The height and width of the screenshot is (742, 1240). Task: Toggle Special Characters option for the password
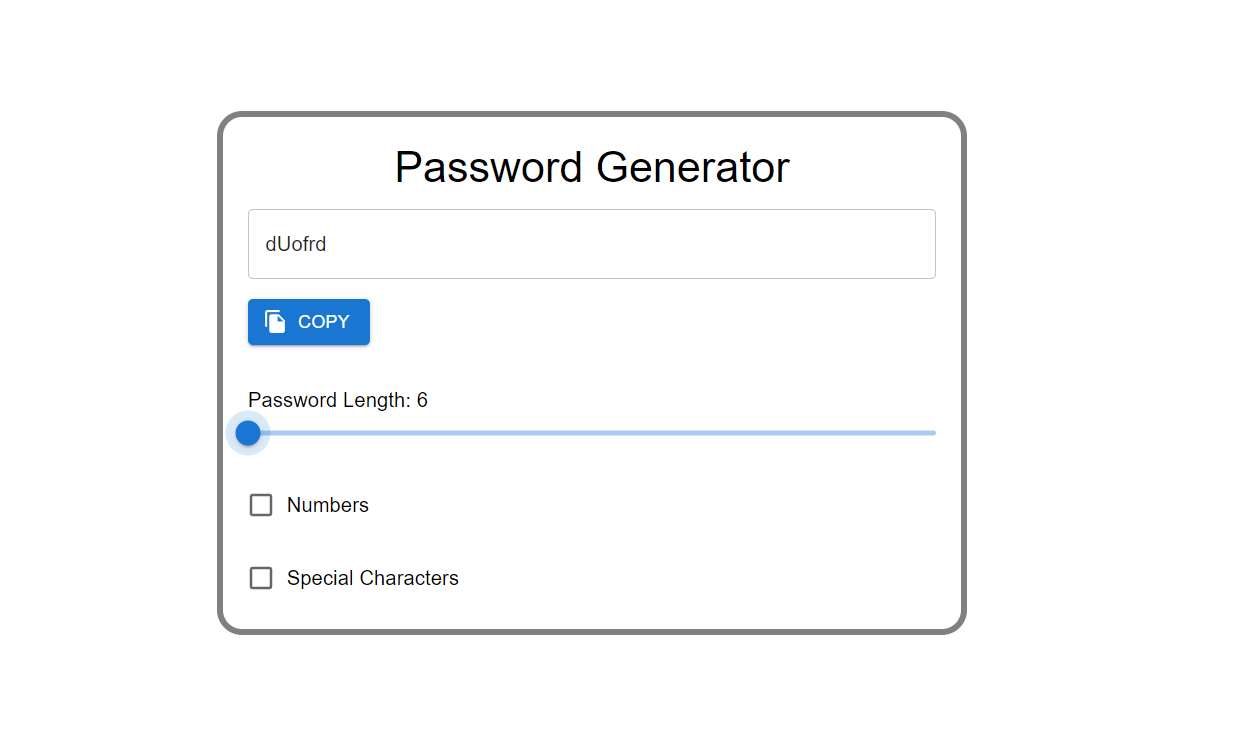[260, 578]
